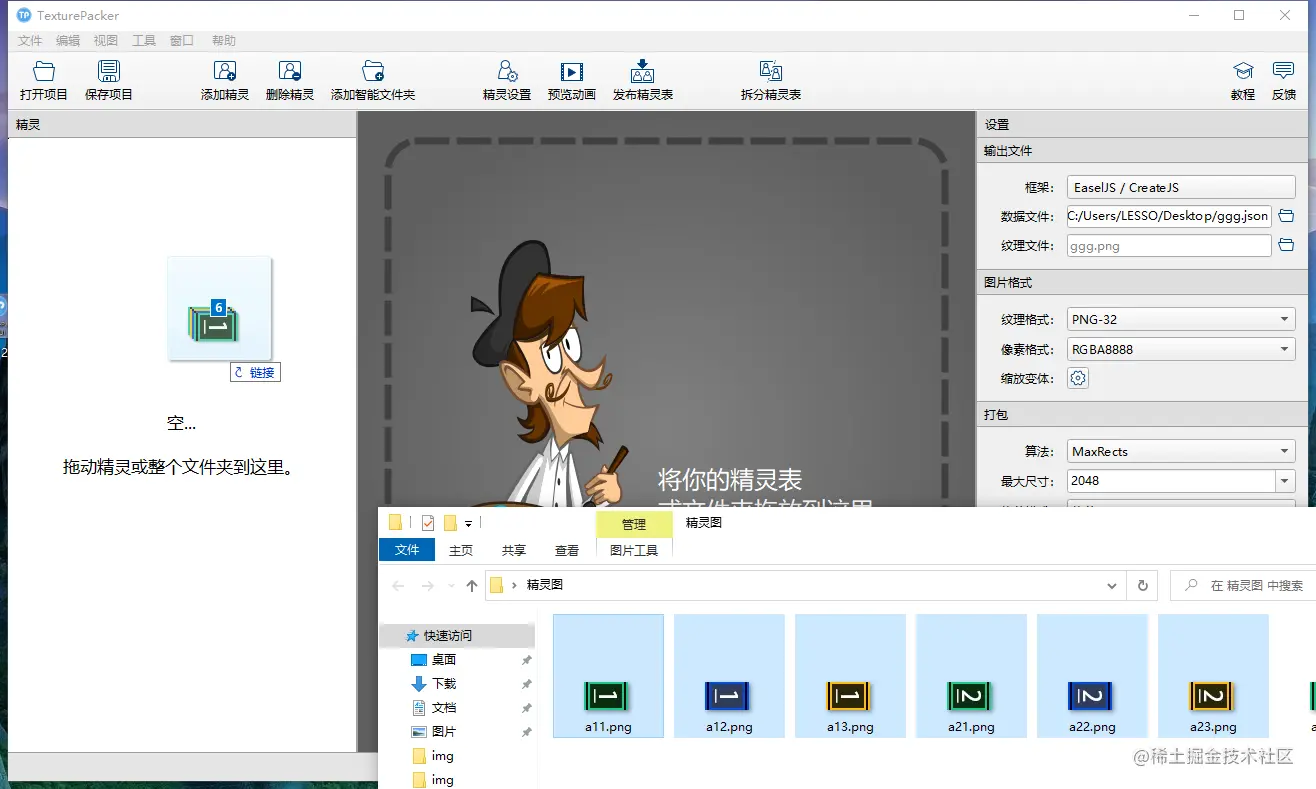Image resolution: width=1316 pixels, height=789 pixels.
Task: Open recent locations dropdown in Explorer
Action: click(451, 586)
